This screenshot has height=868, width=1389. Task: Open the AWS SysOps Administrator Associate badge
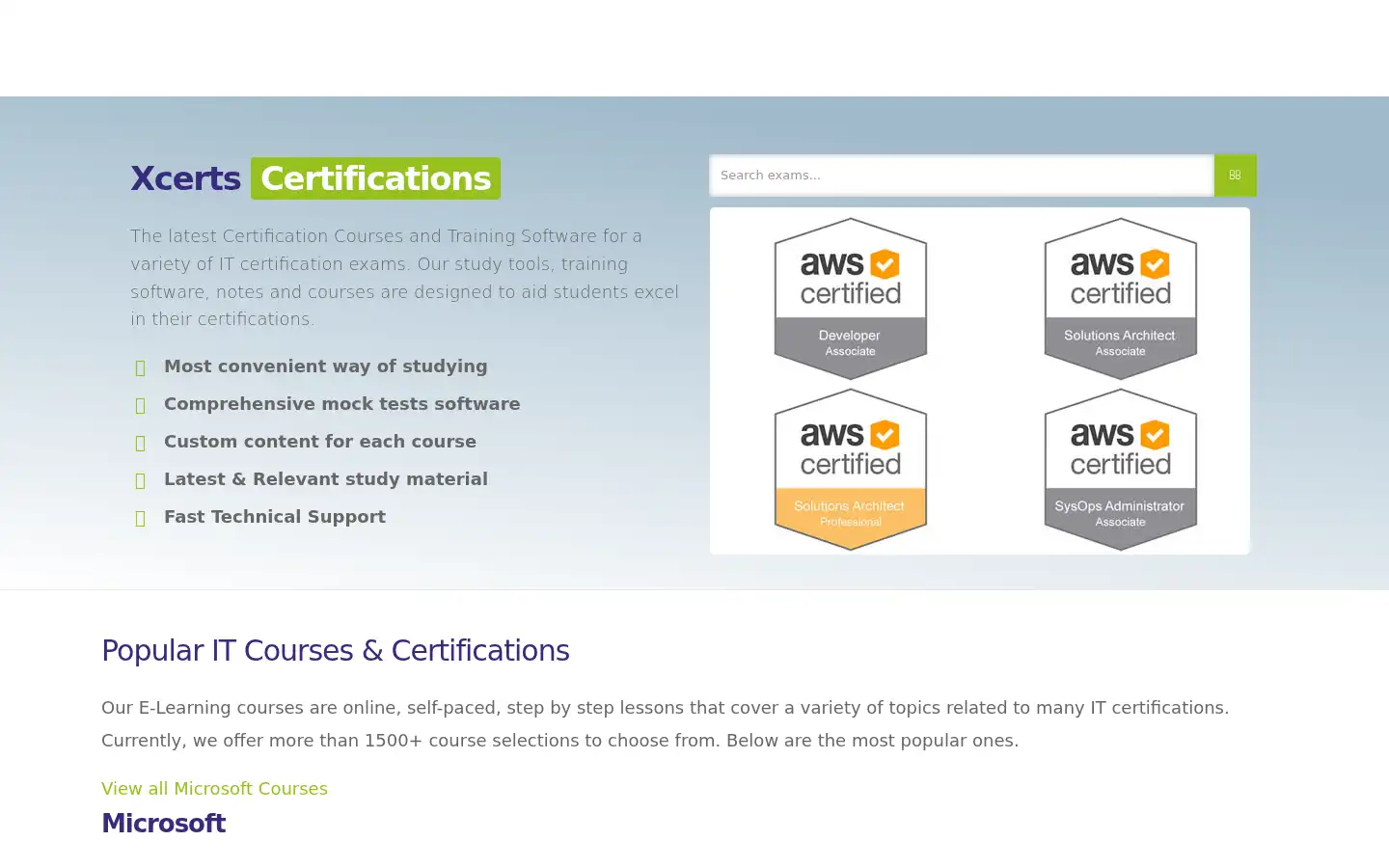point(1121,470)
